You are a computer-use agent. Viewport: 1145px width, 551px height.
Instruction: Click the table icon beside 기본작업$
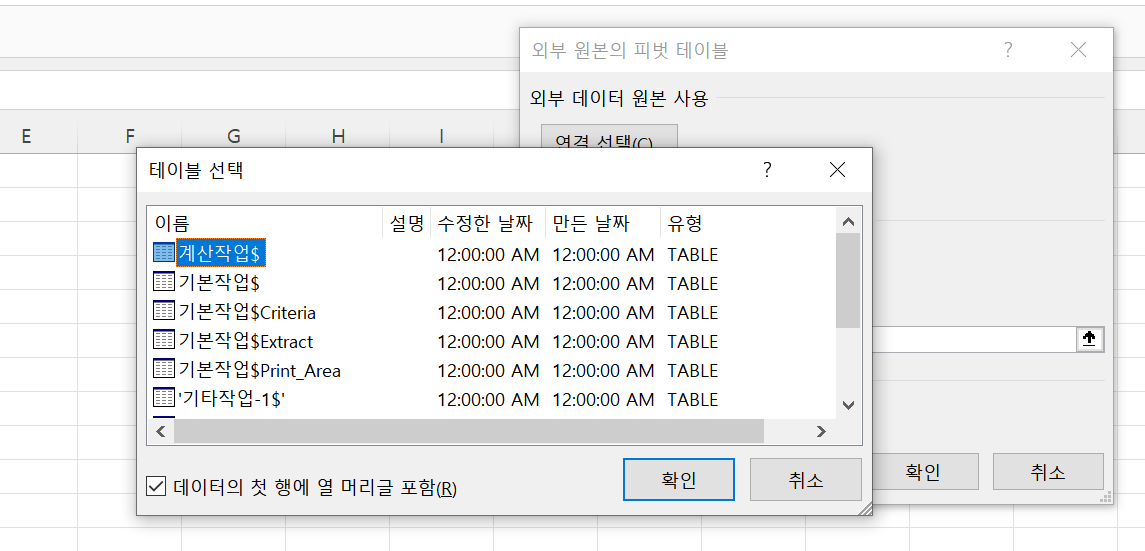tap(164, 283)
